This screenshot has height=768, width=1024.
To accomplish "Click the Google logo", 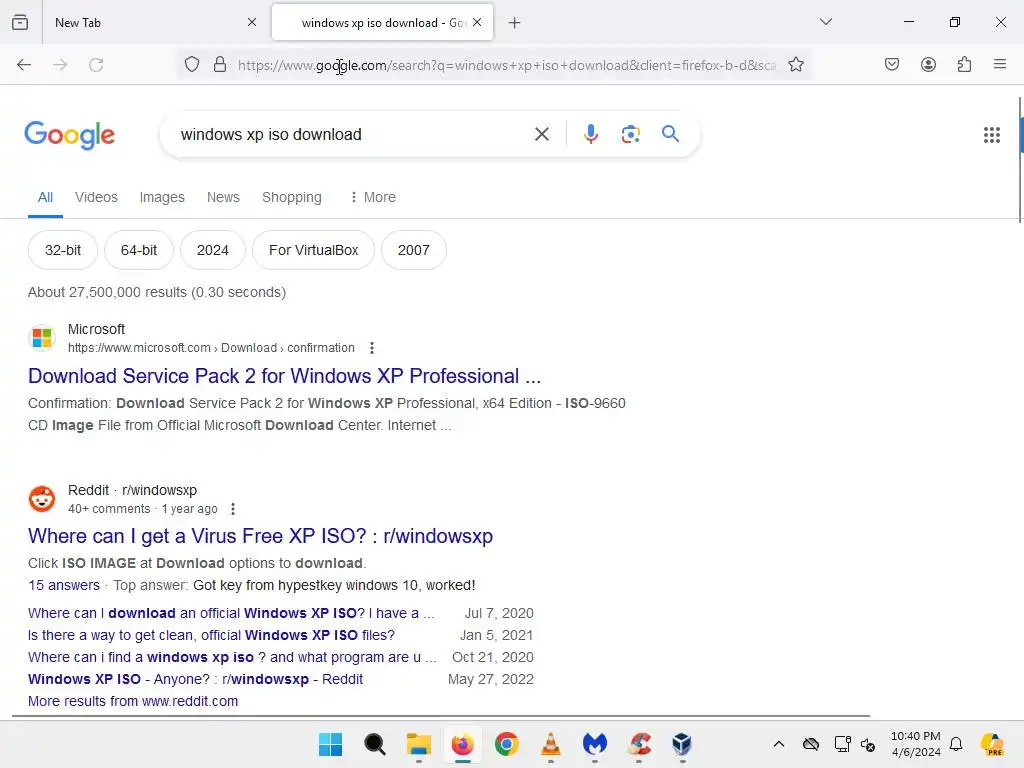I will click(70, 135).
